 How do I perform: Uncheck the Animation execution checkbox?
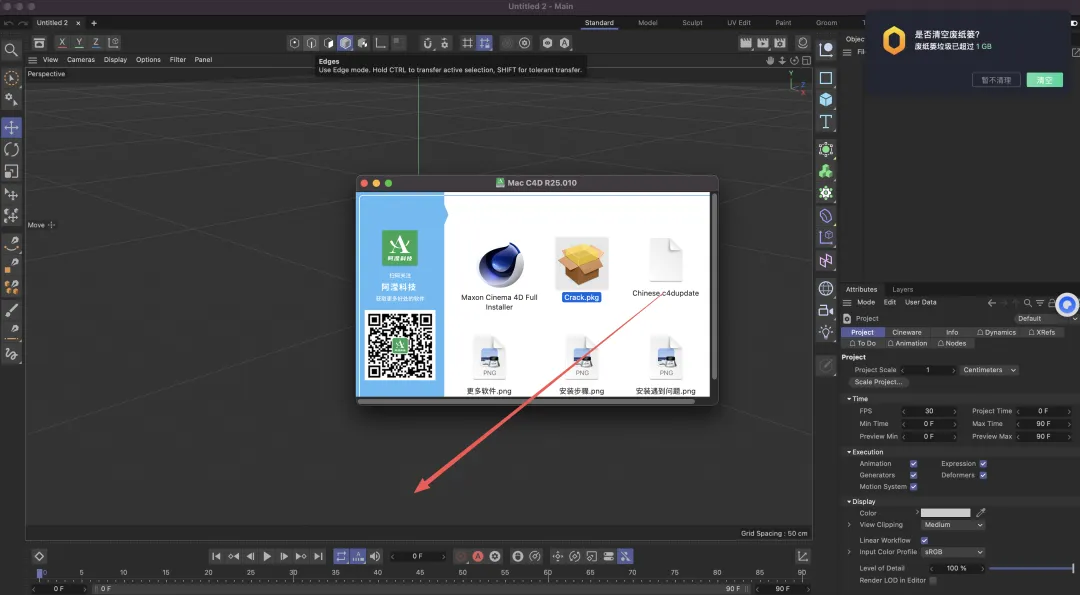[x=913, y=463]
